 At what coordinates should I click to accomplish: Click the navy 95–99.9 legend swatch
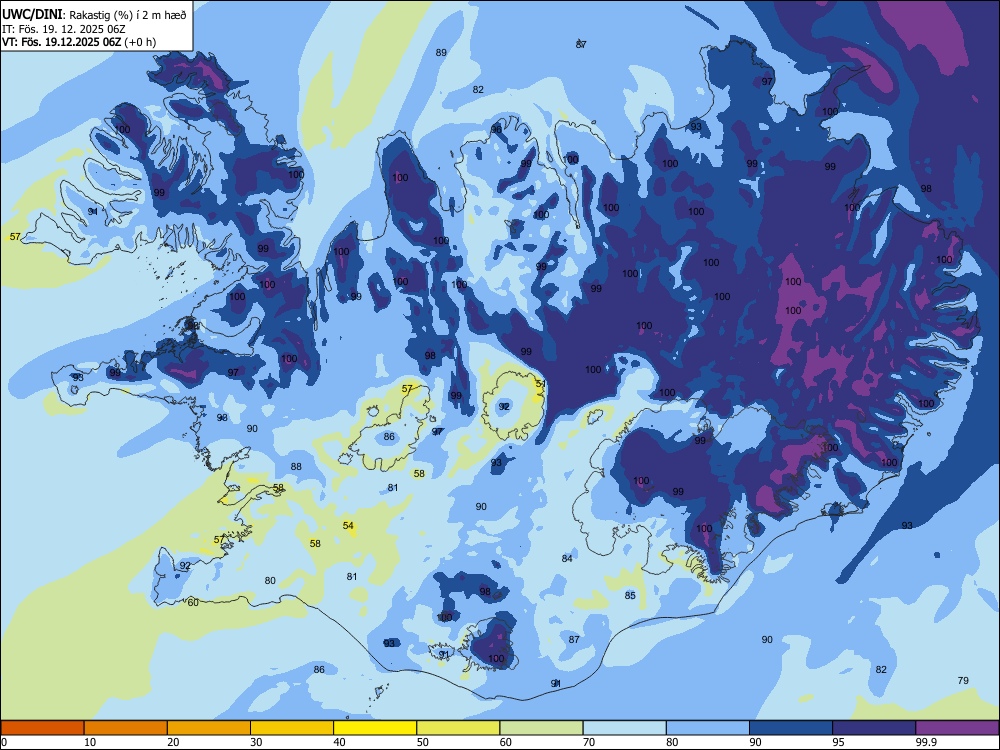tap(874, 728)
